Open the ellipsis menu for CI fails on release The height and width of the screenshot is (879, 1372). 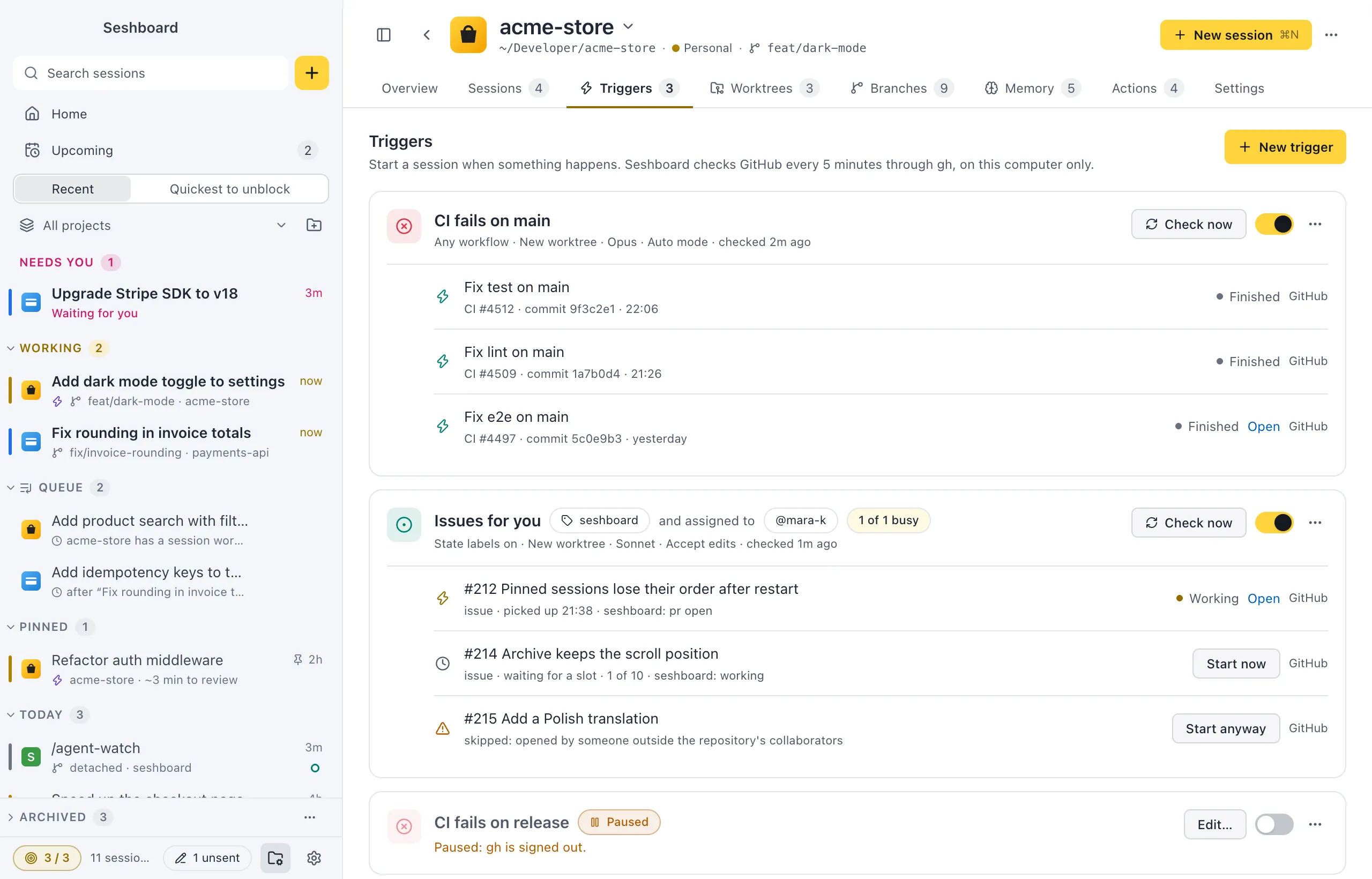[1315, 824]
